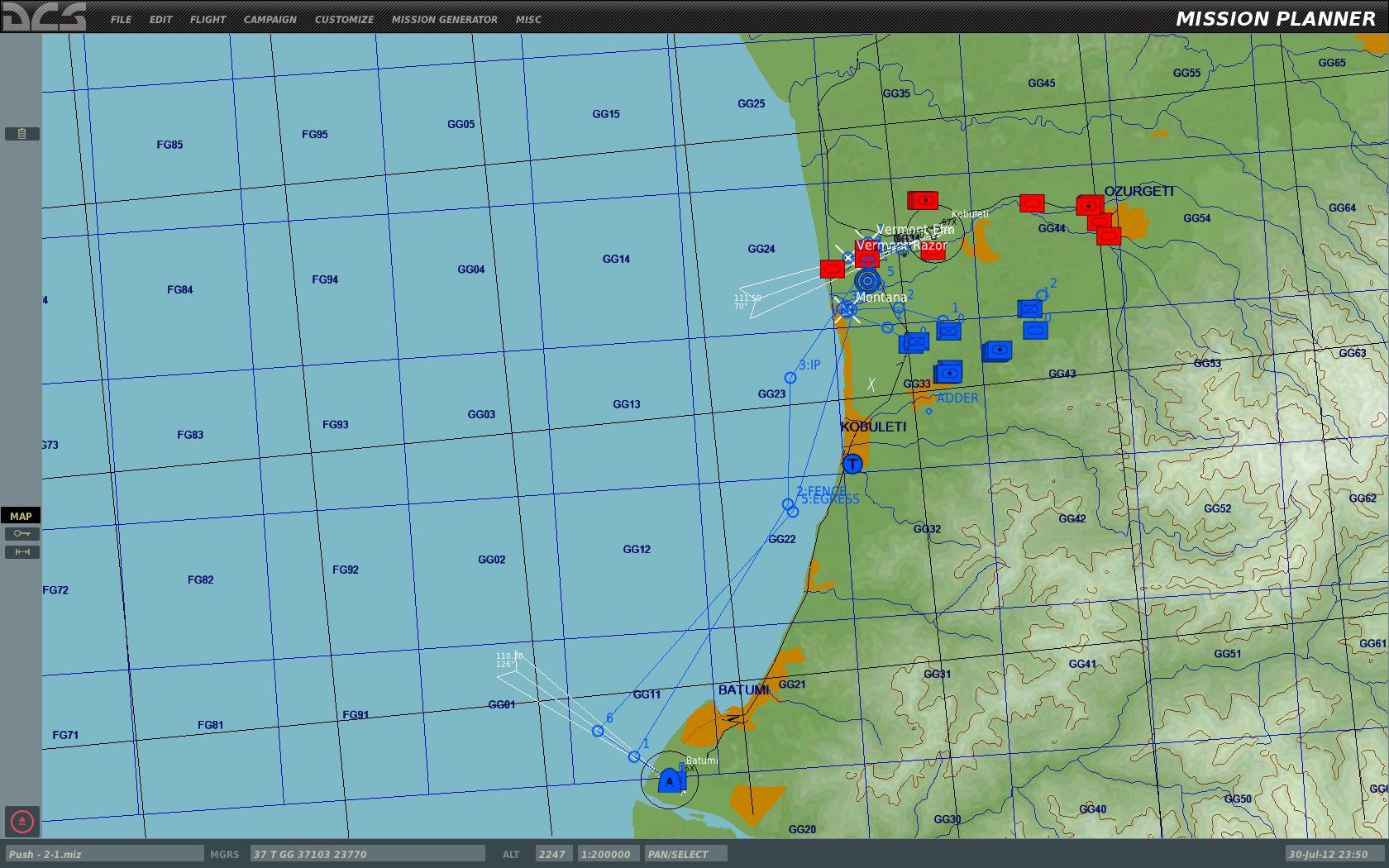This screenshot has width=1389, height=868.
Task: Open the FILE menu
Action: 121,19
